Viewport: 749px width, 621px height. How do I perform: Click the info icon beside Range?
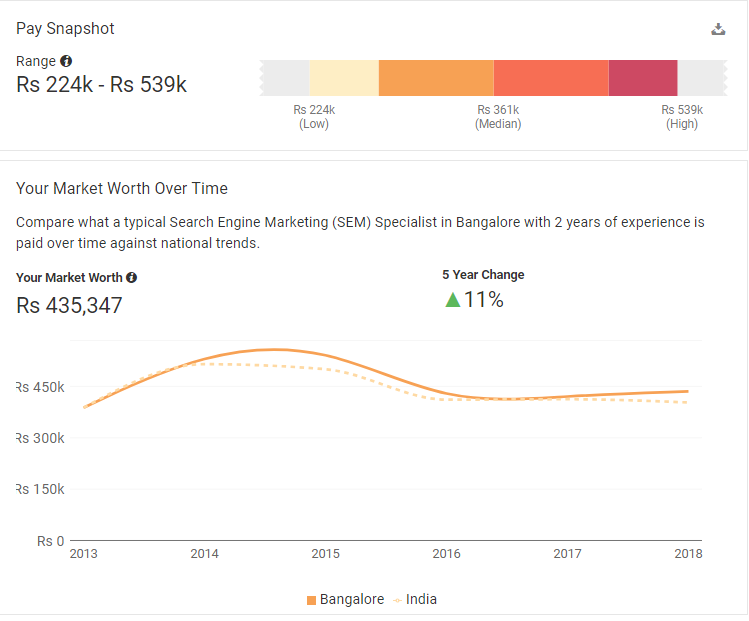[66, 61]
